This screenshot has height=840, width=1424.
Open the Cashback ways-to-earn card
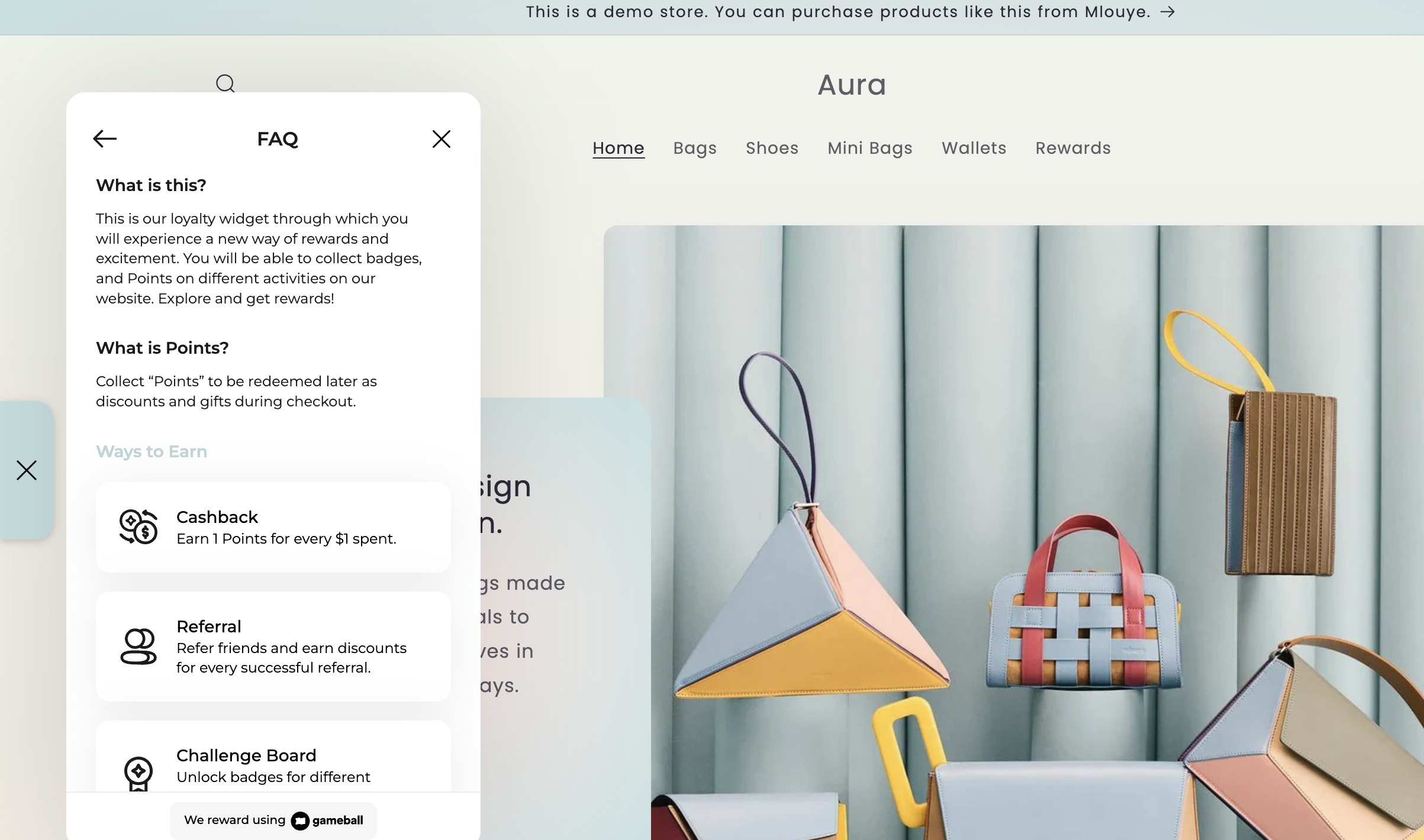click(273, 527)
